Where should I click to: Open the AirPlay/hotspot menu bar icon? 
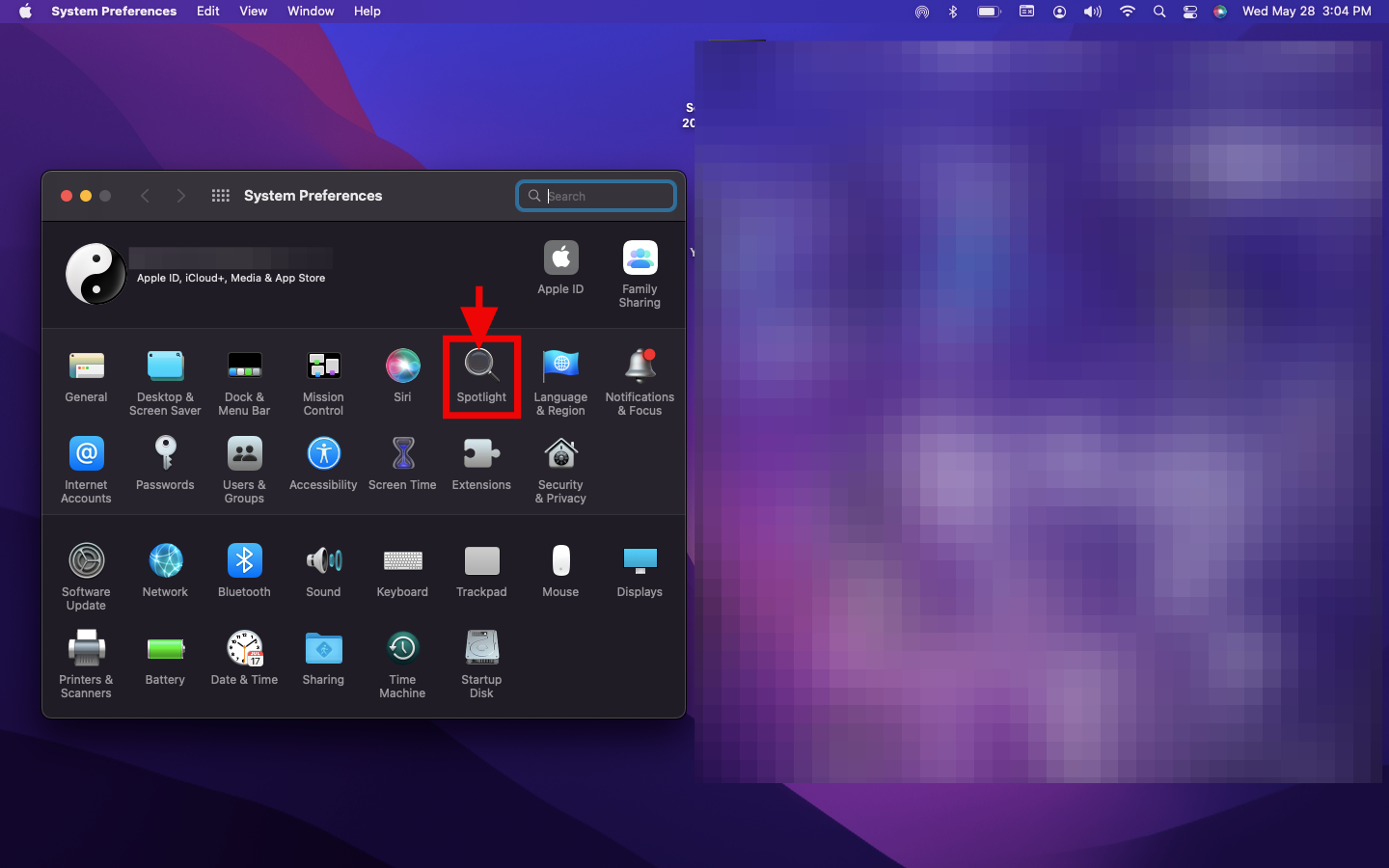click(x=922, y=12)
